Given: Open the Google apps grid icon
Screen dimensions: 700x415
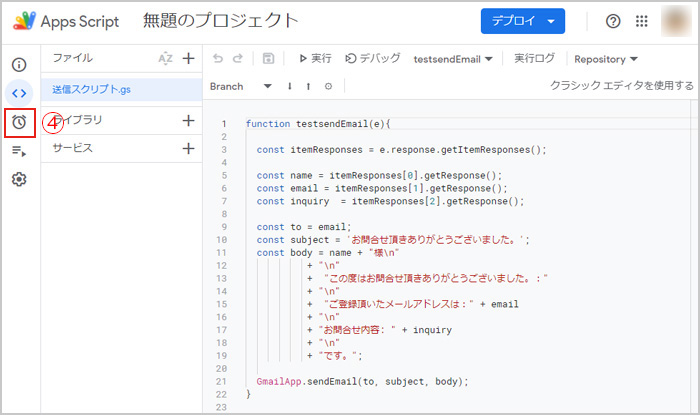Looking at the screenshot, I should [642, 21].
